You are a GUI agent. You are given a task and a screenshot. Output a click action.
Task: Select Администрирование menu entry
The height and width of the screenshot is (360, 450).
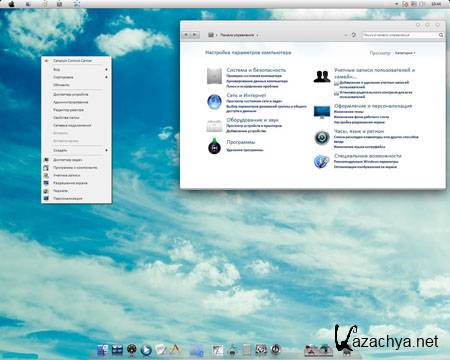click(76, 102)
